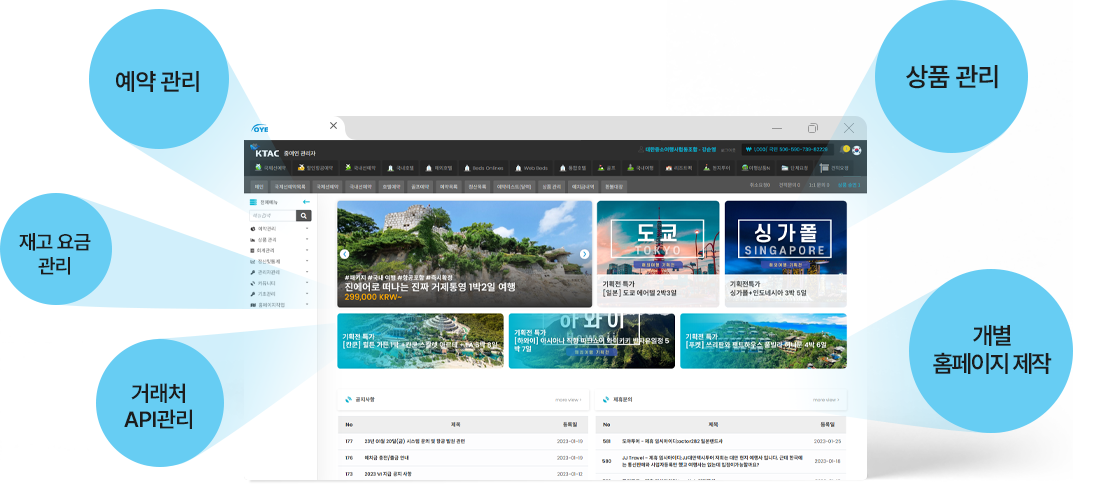Advance banner with the next slide arrow
Viewport: 1111px width, 490px height.
coord(584,254)
